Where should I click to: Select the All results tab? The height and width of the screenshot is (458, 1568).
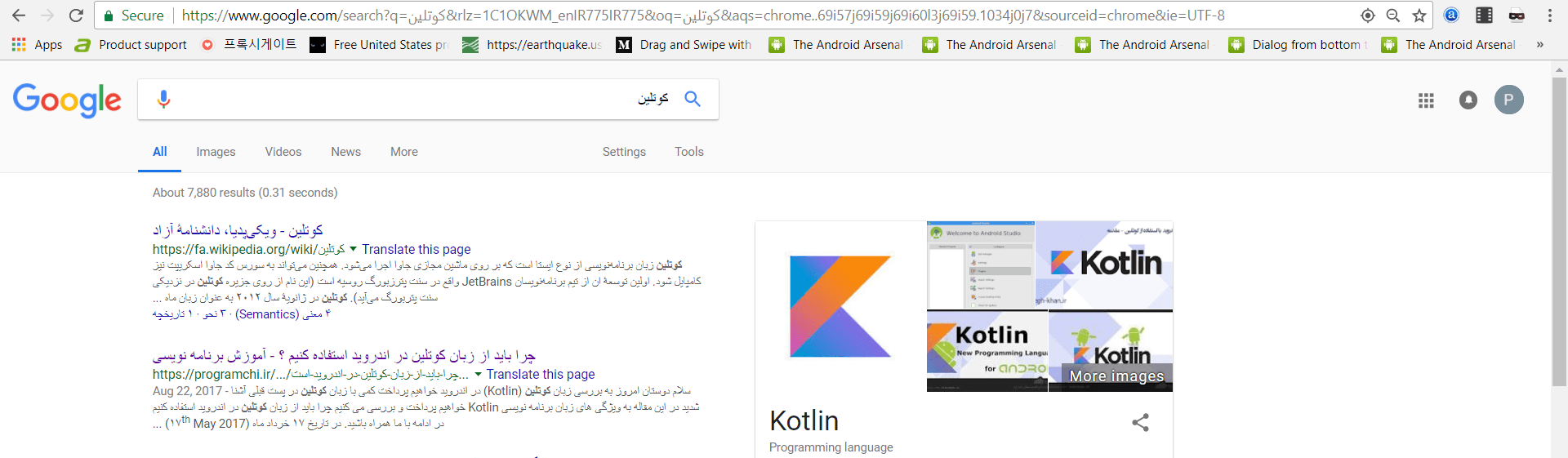[x=159, y=152]
